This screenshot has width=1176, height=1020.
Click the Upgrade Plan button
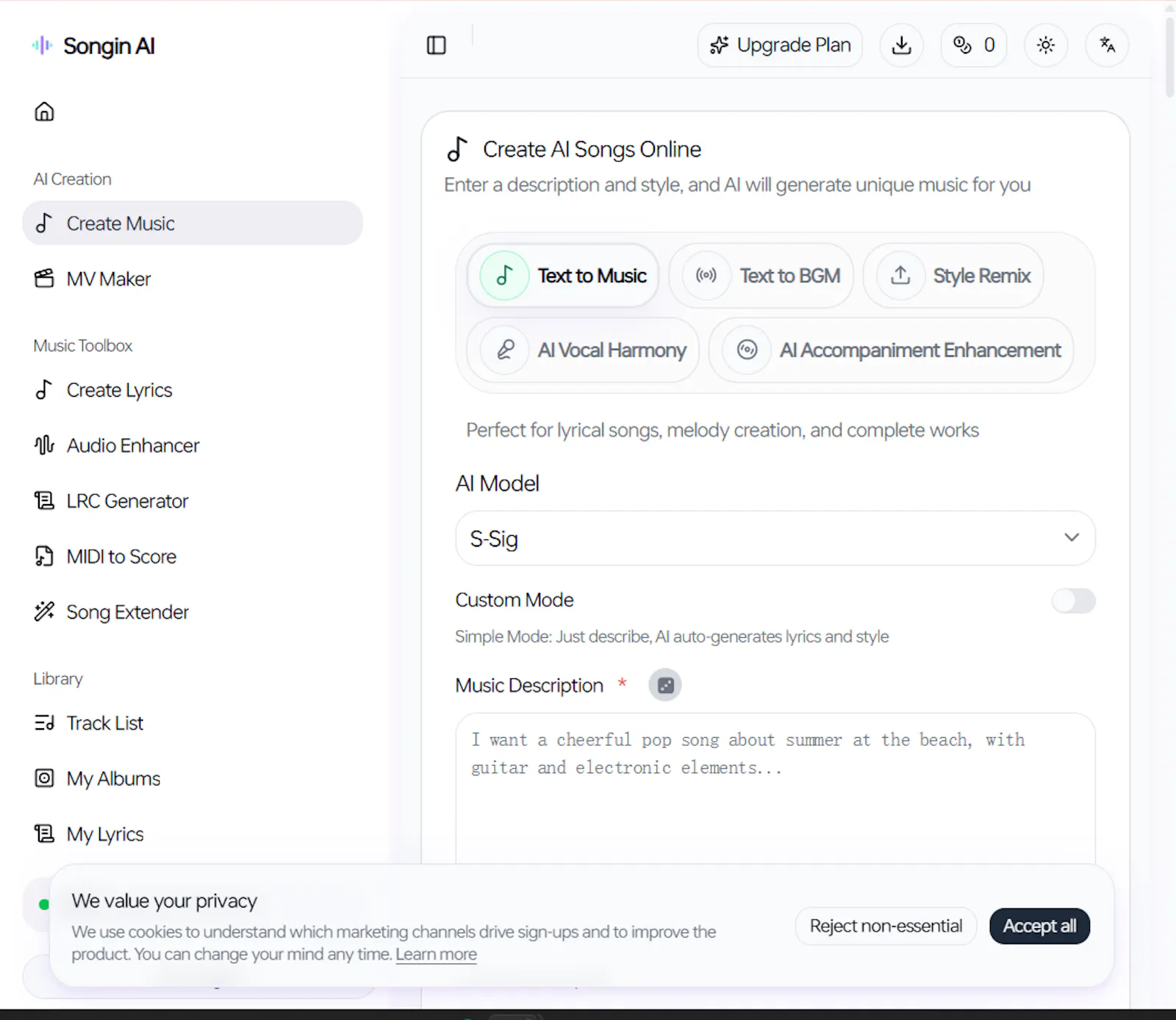[x=780, y=46]
